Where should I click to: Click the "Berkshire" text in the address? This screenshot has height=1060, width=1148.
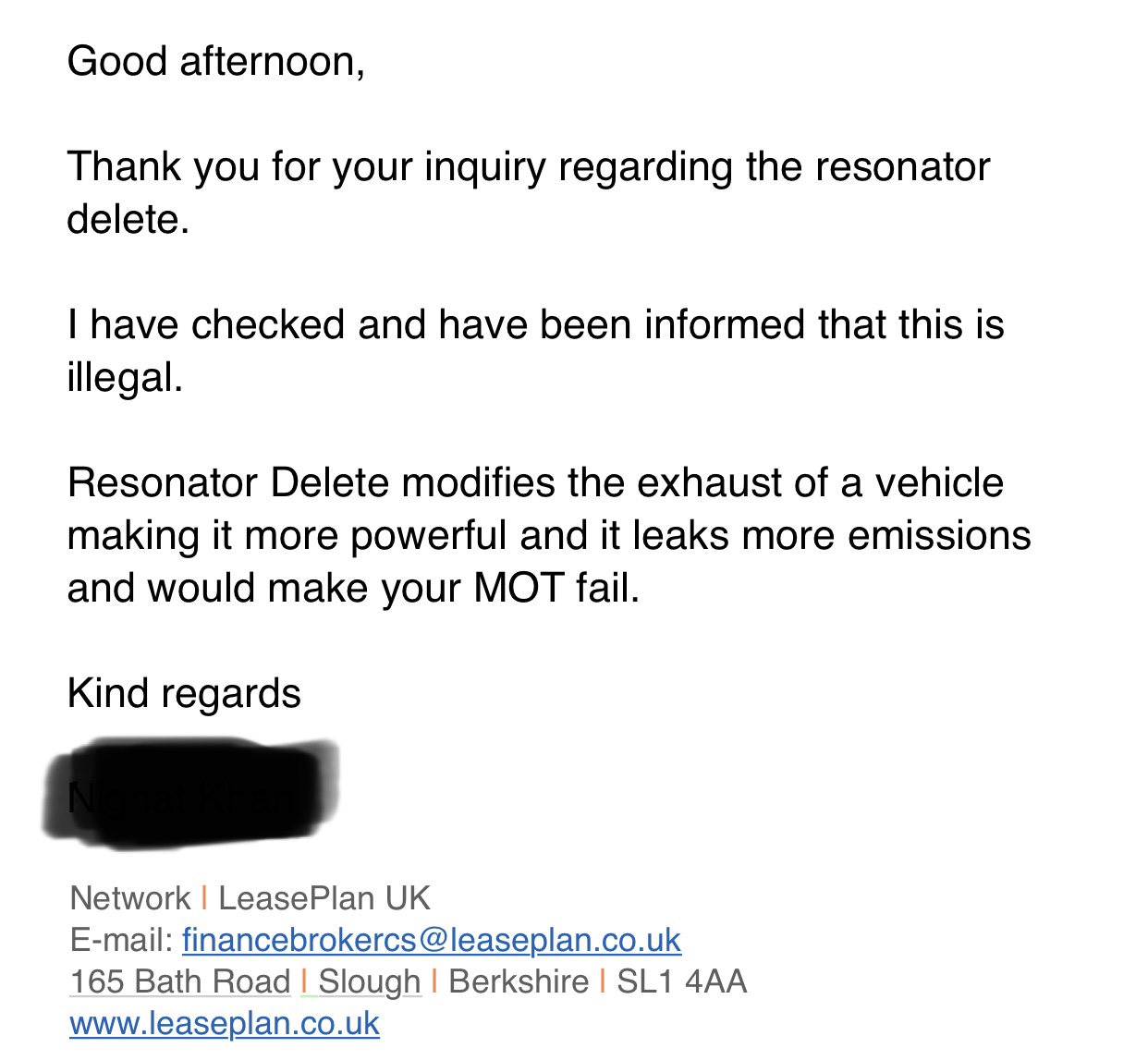coord(519,981)
